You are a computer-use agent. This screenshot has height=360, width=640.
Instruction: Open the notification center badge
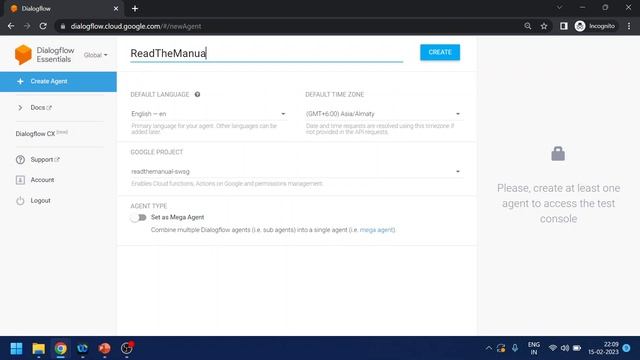(627, 348)
